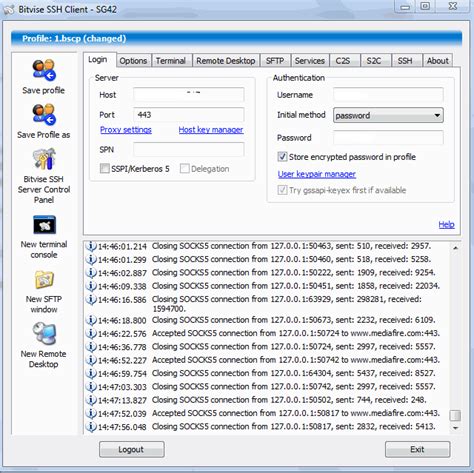Click the Help link
The height and width of the screenshot is (473, 474).
point(446,225)
